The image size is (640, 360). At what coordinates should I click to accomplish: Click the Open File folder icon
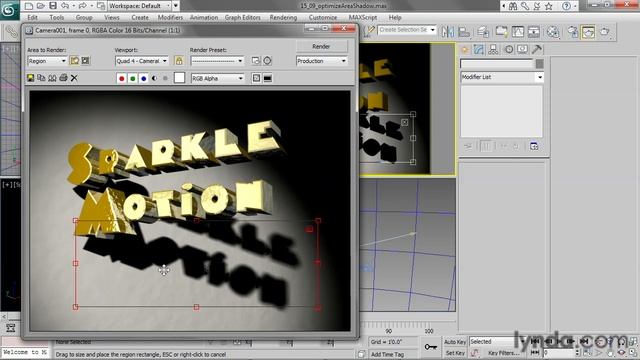tap(41, 6)
